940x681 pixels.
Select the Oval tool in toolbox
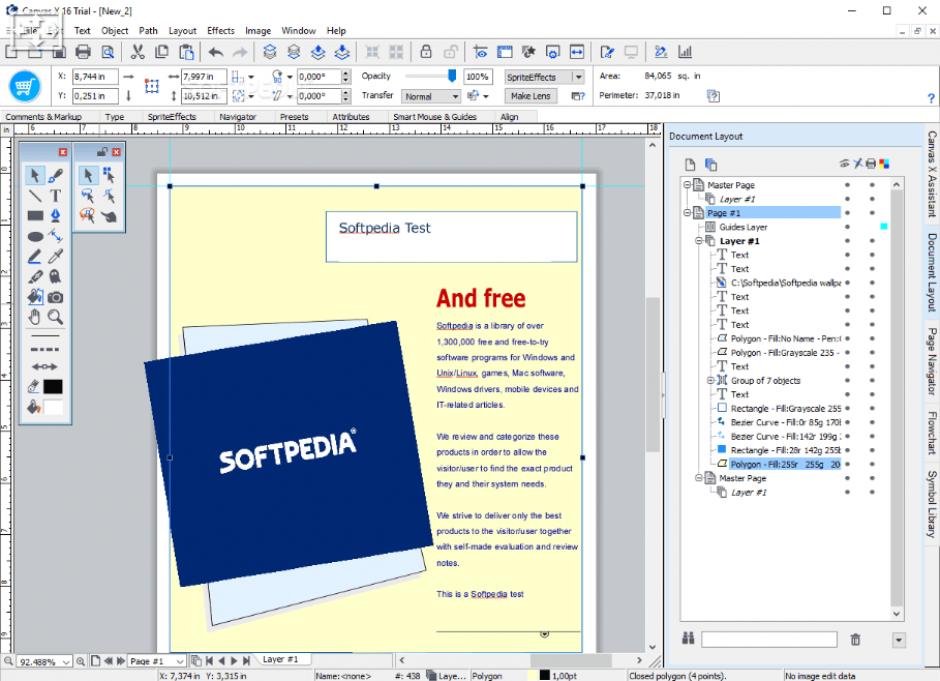click(x=35, y=236)
